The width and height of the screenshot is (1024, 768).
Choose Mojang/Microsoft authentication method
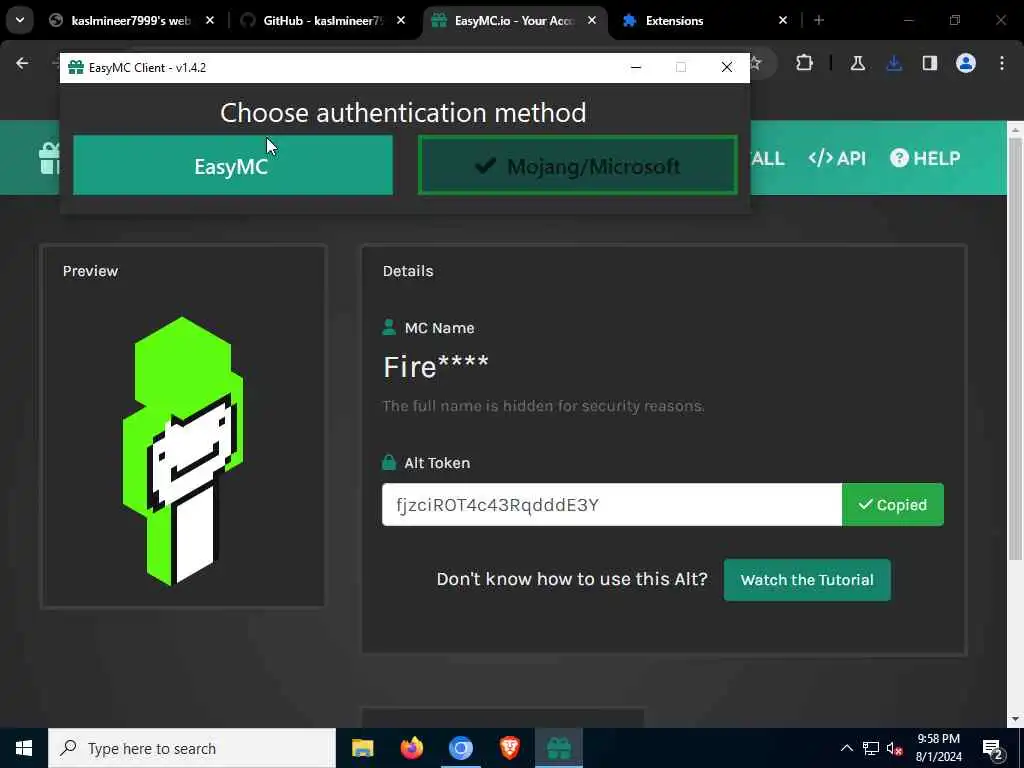point(578,165)
